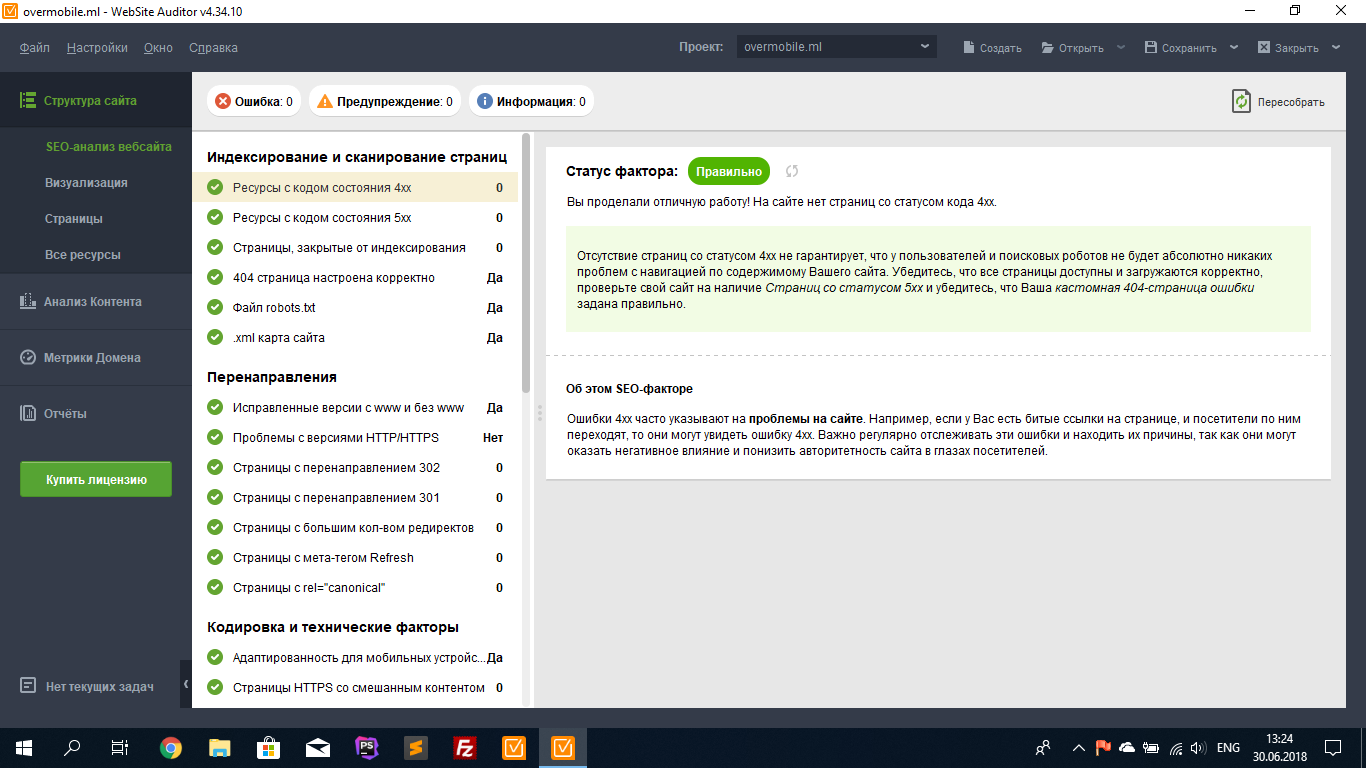
Task: Toggle the Информация filter
Action: coord(531,101)
